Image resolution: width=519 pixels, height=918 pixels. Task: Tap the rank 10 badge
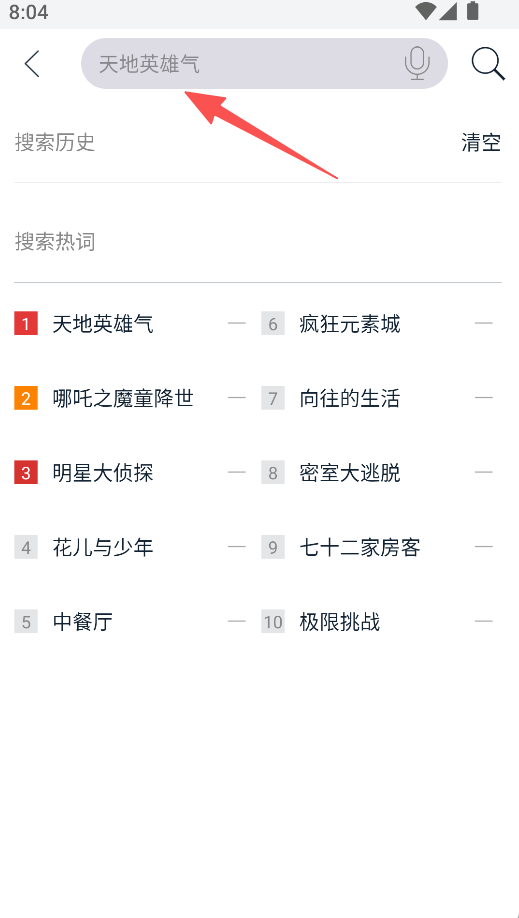pos(273,621)
